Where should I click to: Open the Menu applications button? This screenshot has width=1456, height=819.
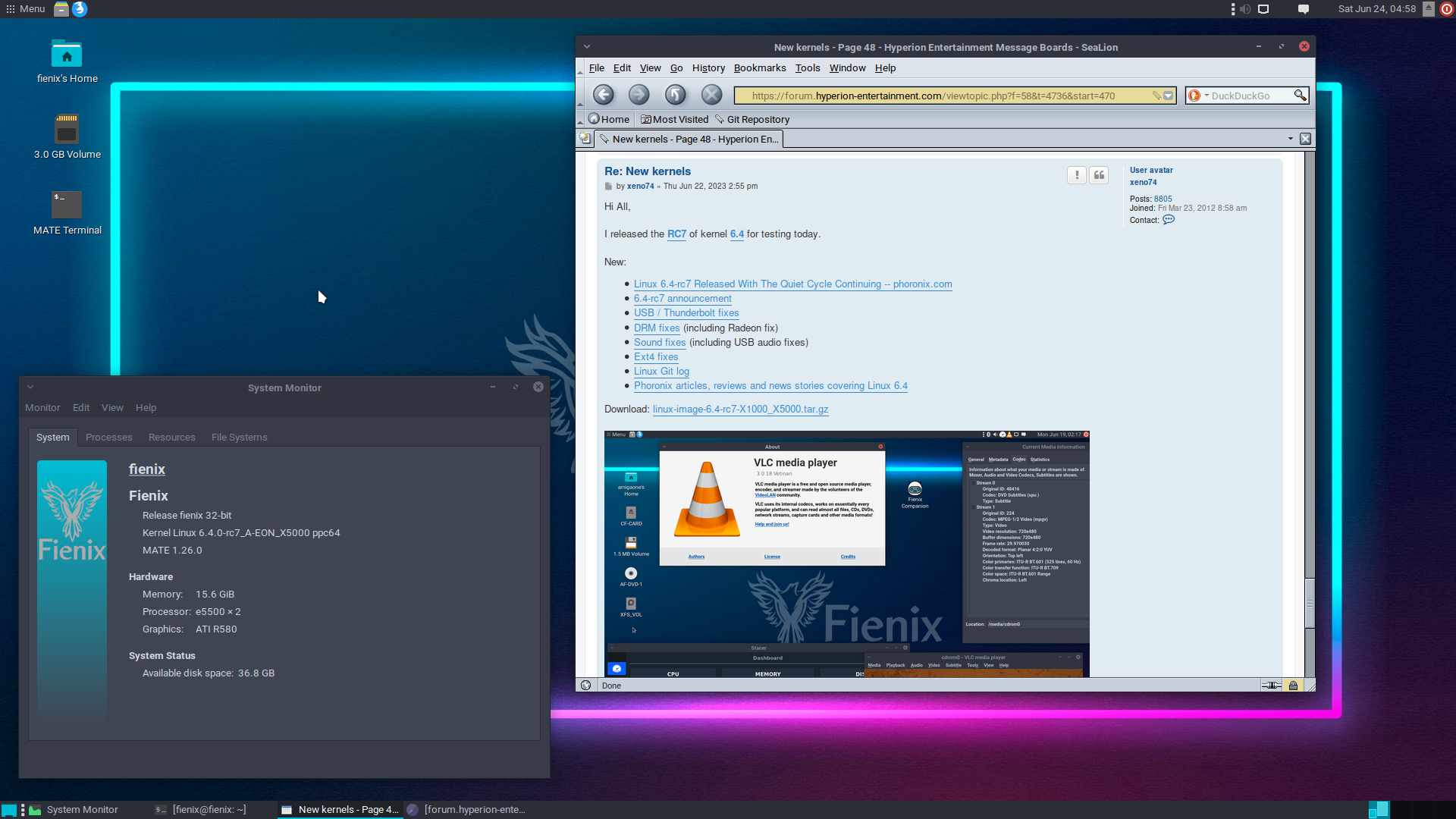click(x=26, y=9)
